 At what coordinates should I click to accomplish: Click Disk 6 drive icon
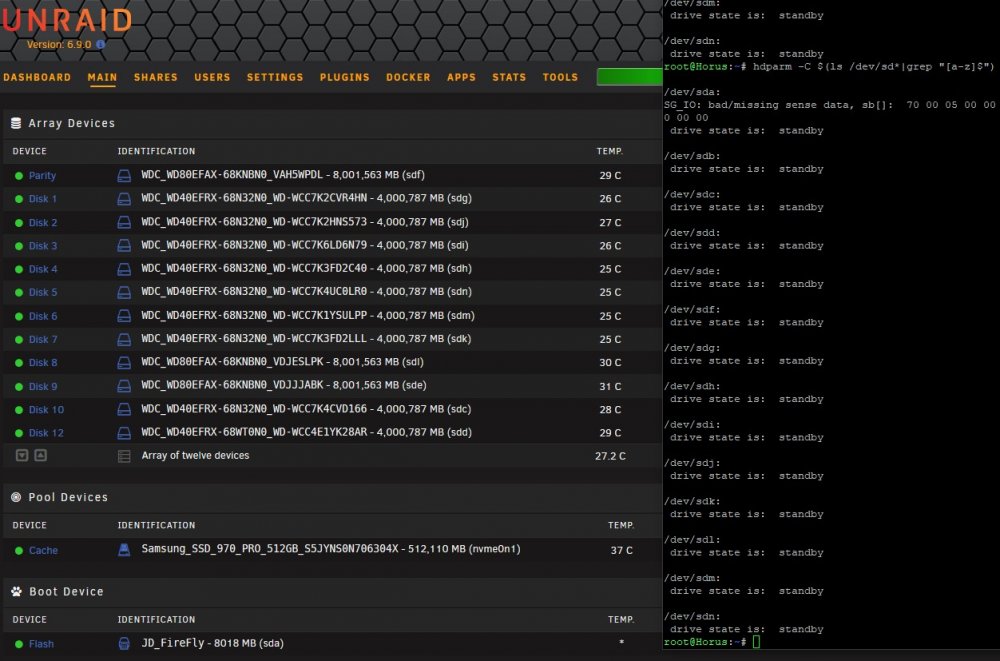point(124,316)
